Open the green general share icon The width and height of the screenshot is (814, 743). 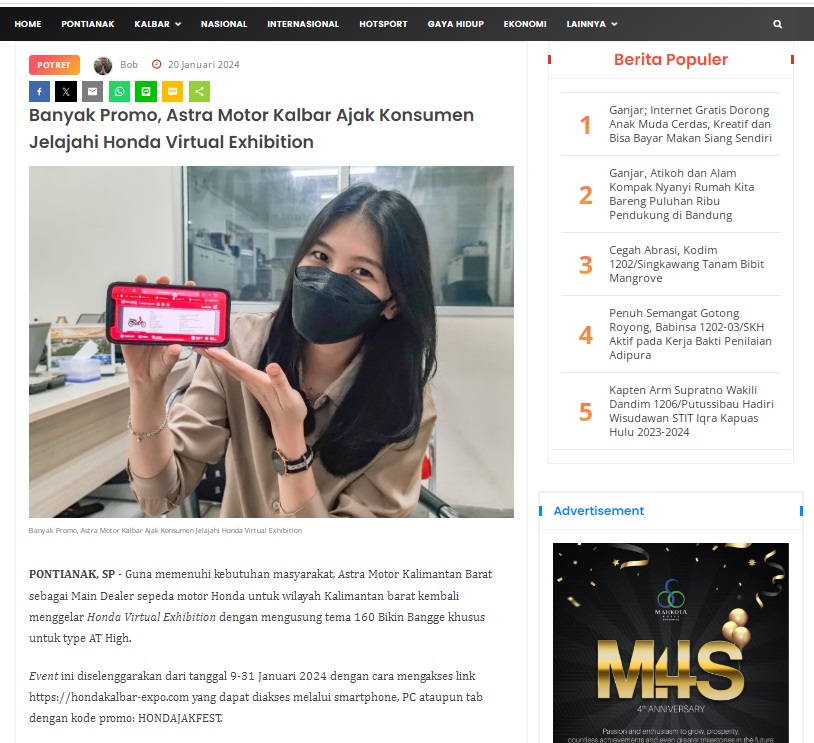199,91
